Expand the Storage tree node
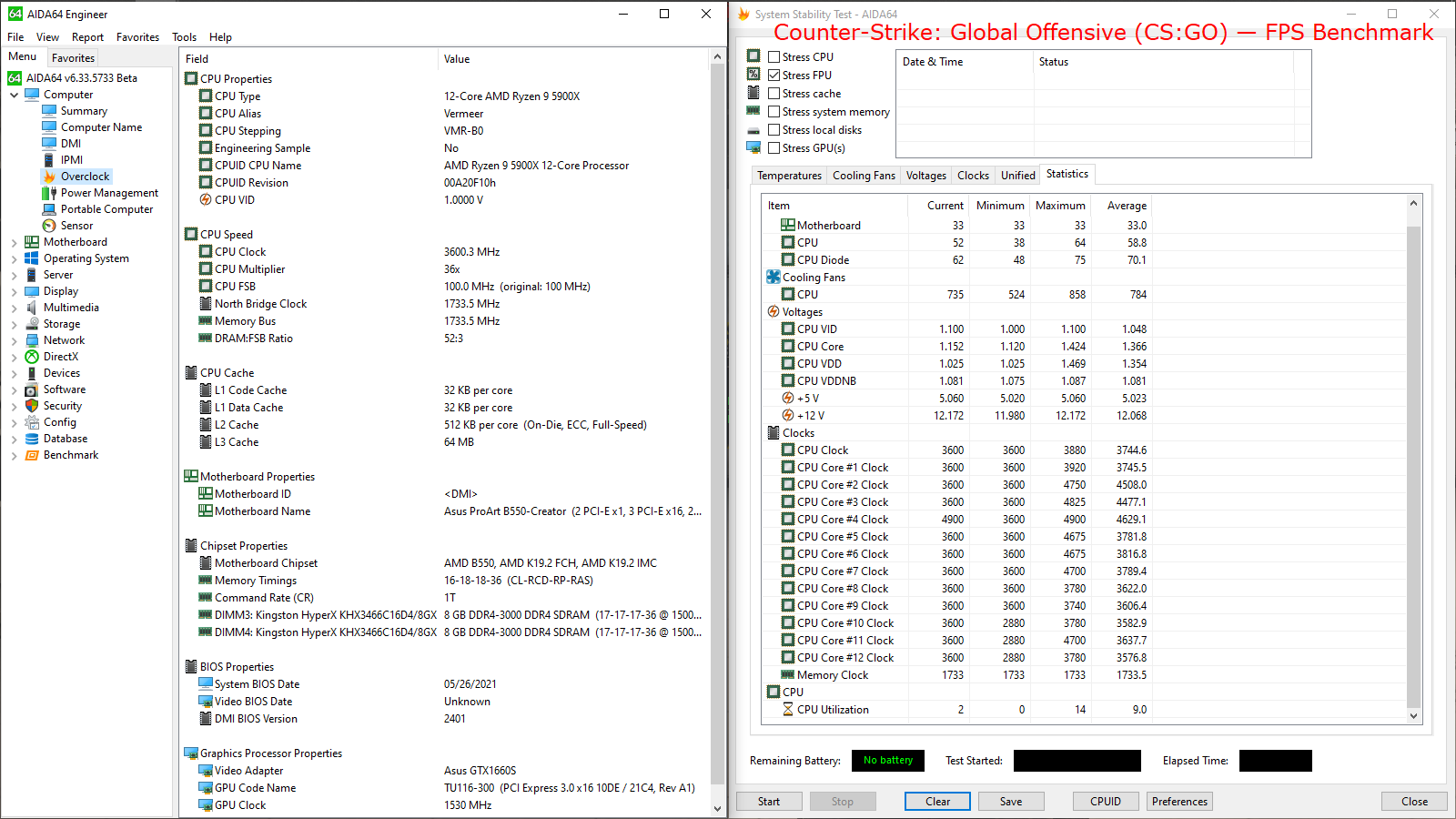Screen dimensions: 1456x819 (15, 325)
